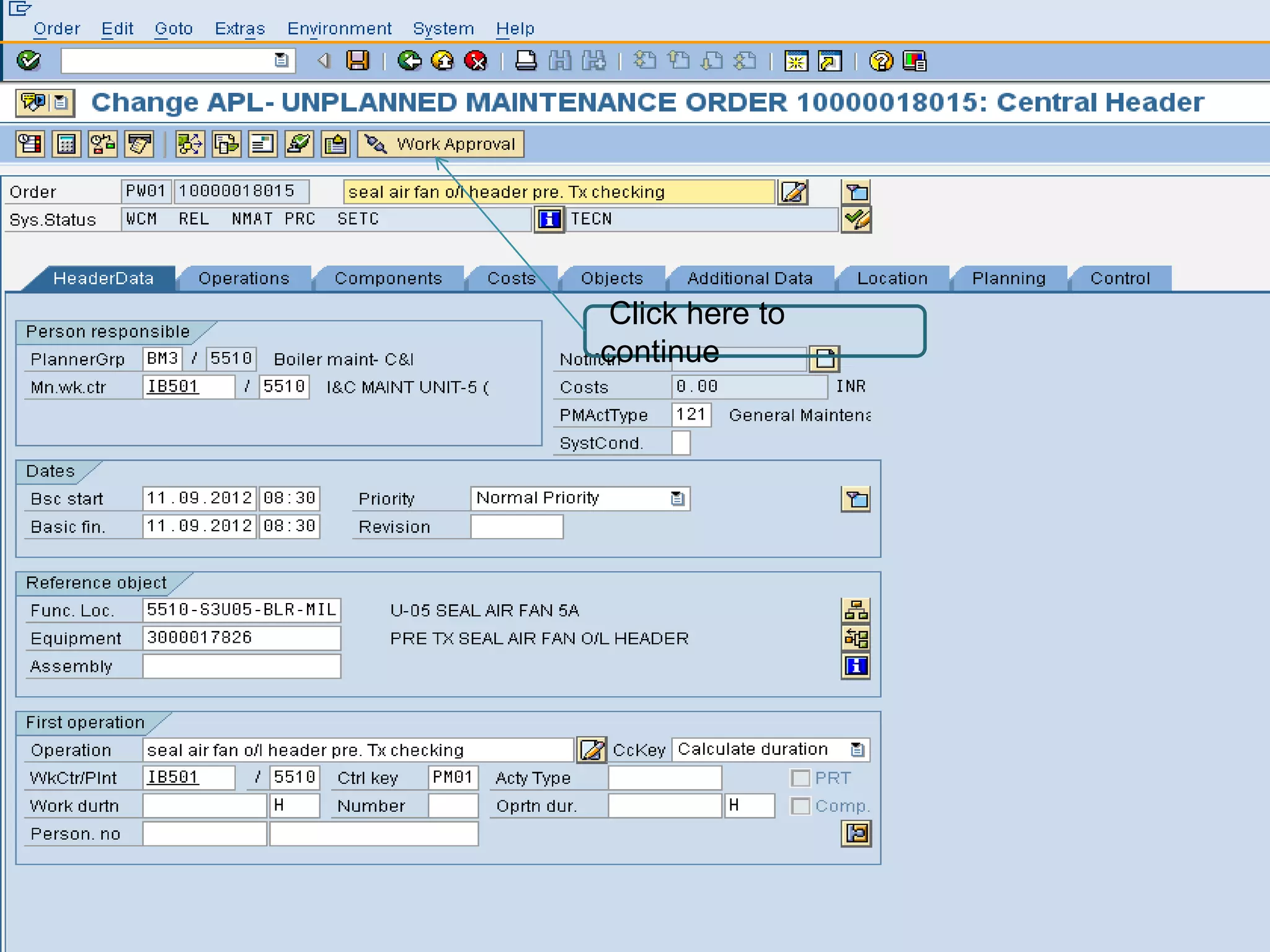Open the Extras menu
This screenshot has height=952, width=1270.
[x=239, y=29]
